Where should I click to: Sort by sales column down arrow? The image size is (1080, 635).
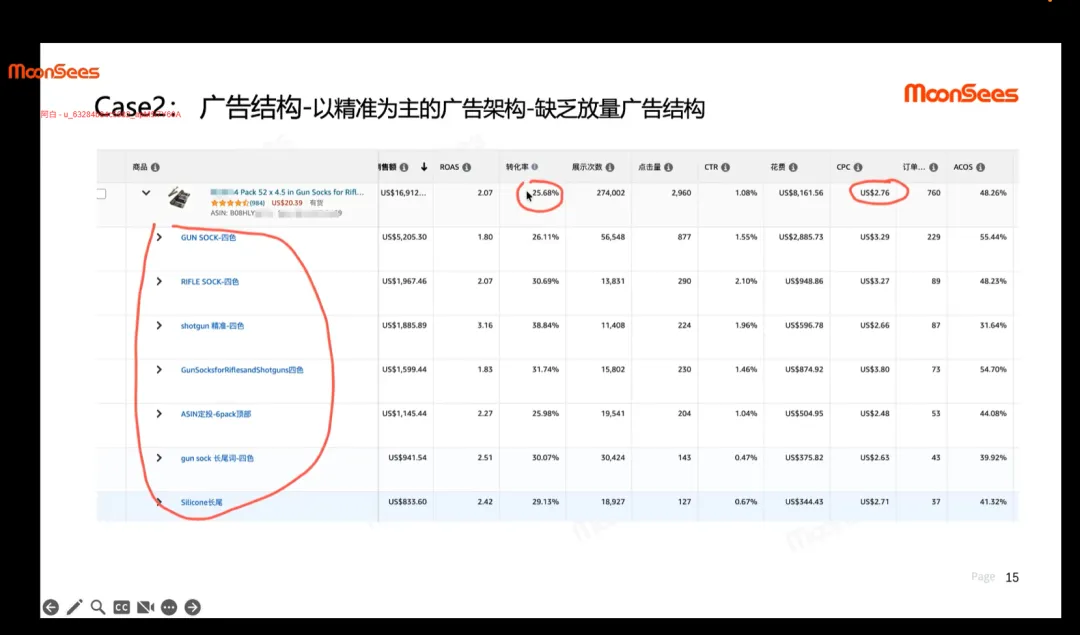click(x=424, y=167)
